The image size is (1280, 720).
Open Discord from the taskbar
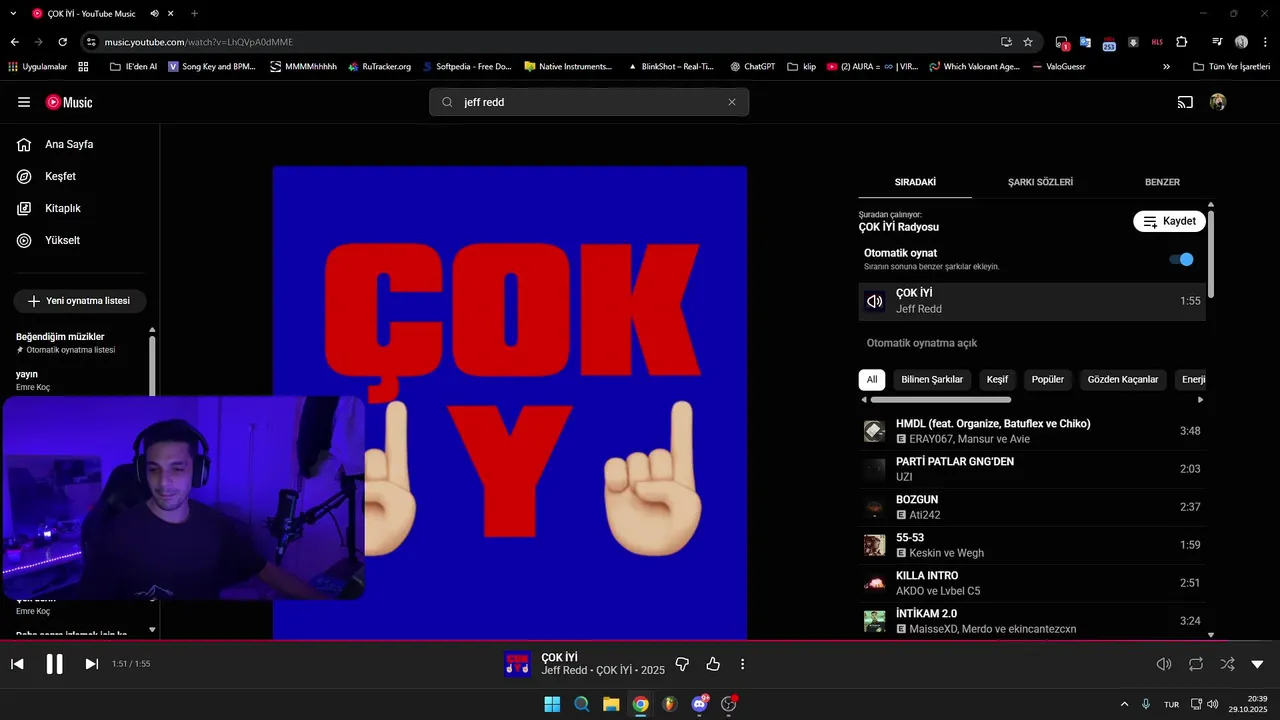click(x=700, y=704)
